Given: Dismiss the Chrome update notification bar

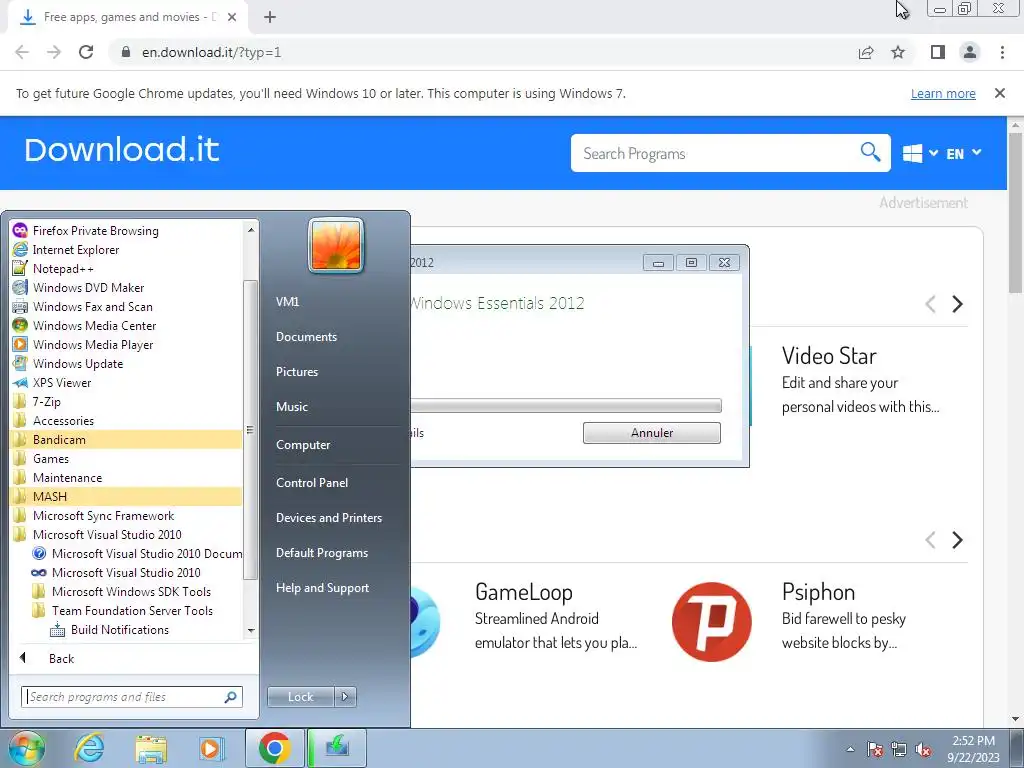Looking at the screenshot, I should 1000,93.
